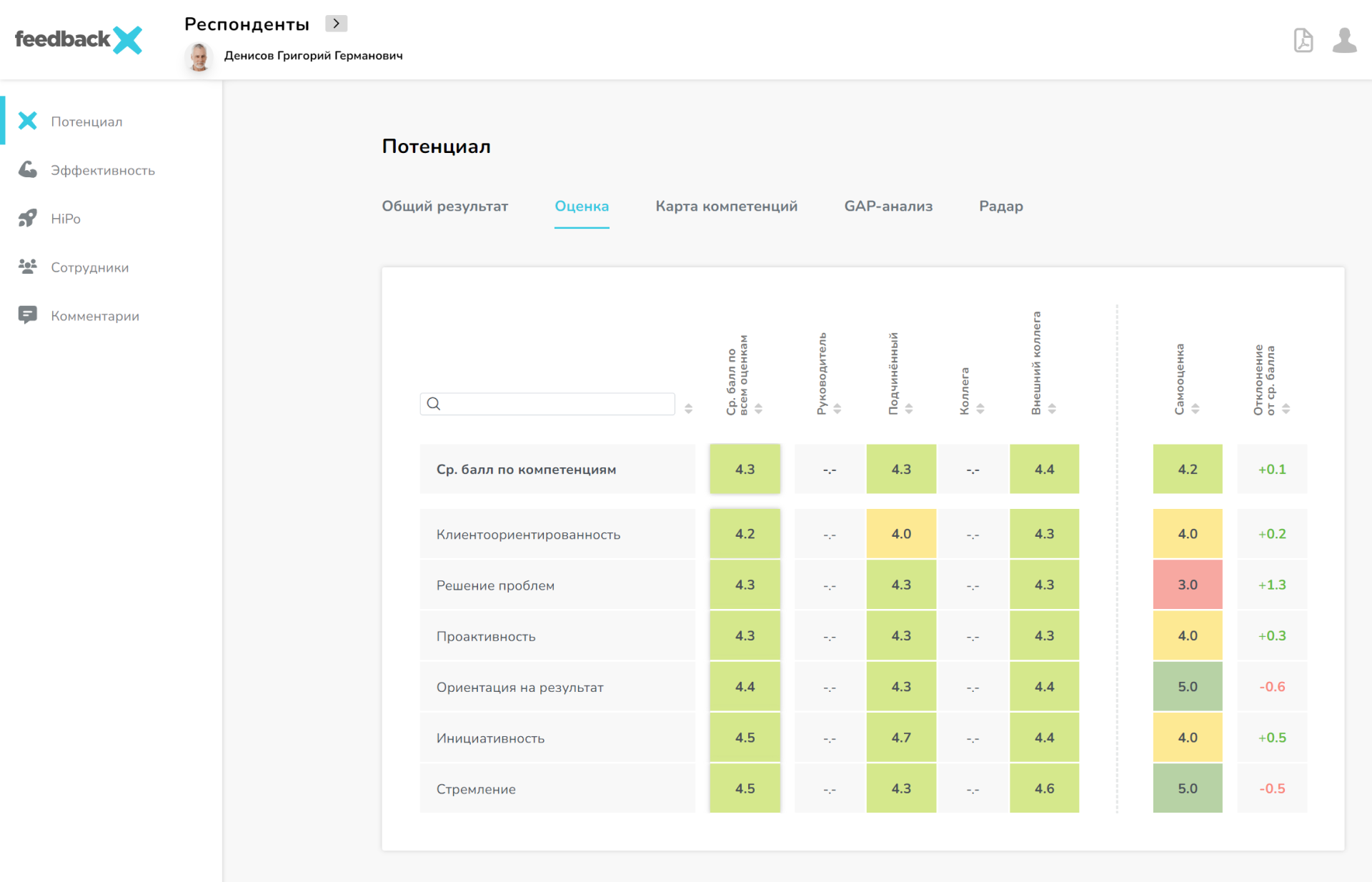Open Комментарии via the speech bubble icon

[x=28, y=314]
